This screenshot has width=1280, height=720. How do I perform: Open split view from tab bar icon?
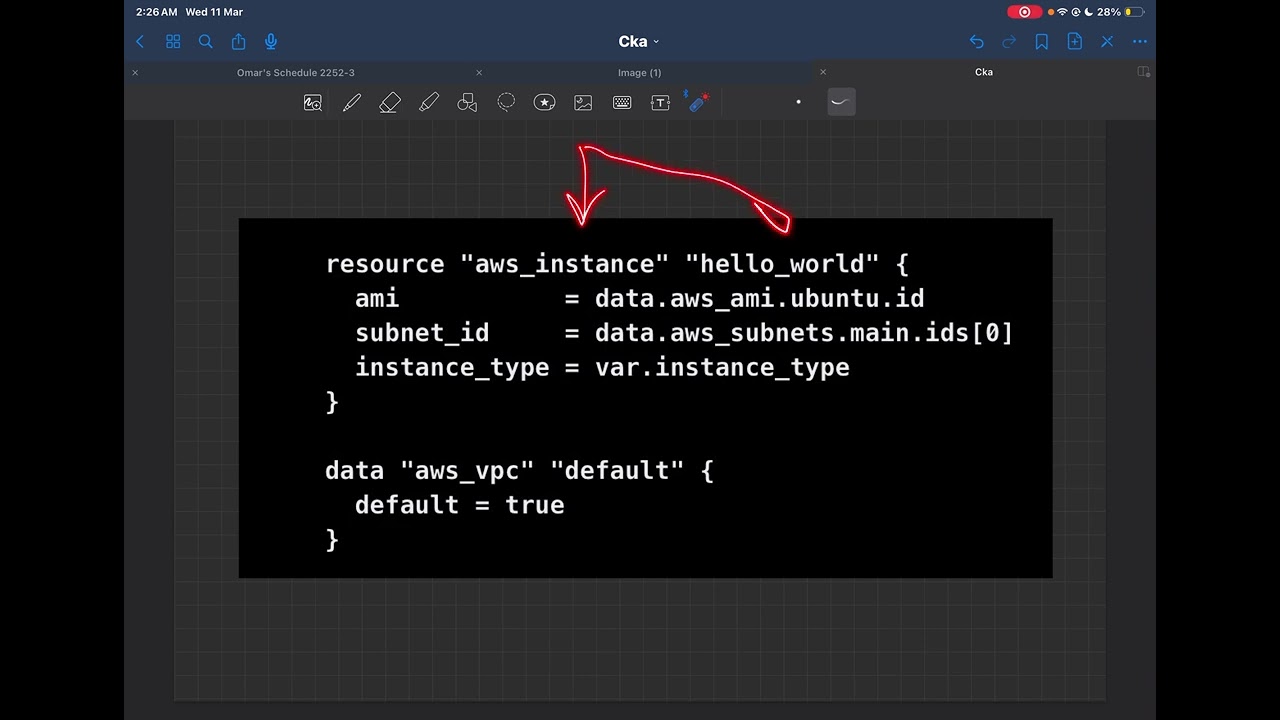[x=1143, y=72]
